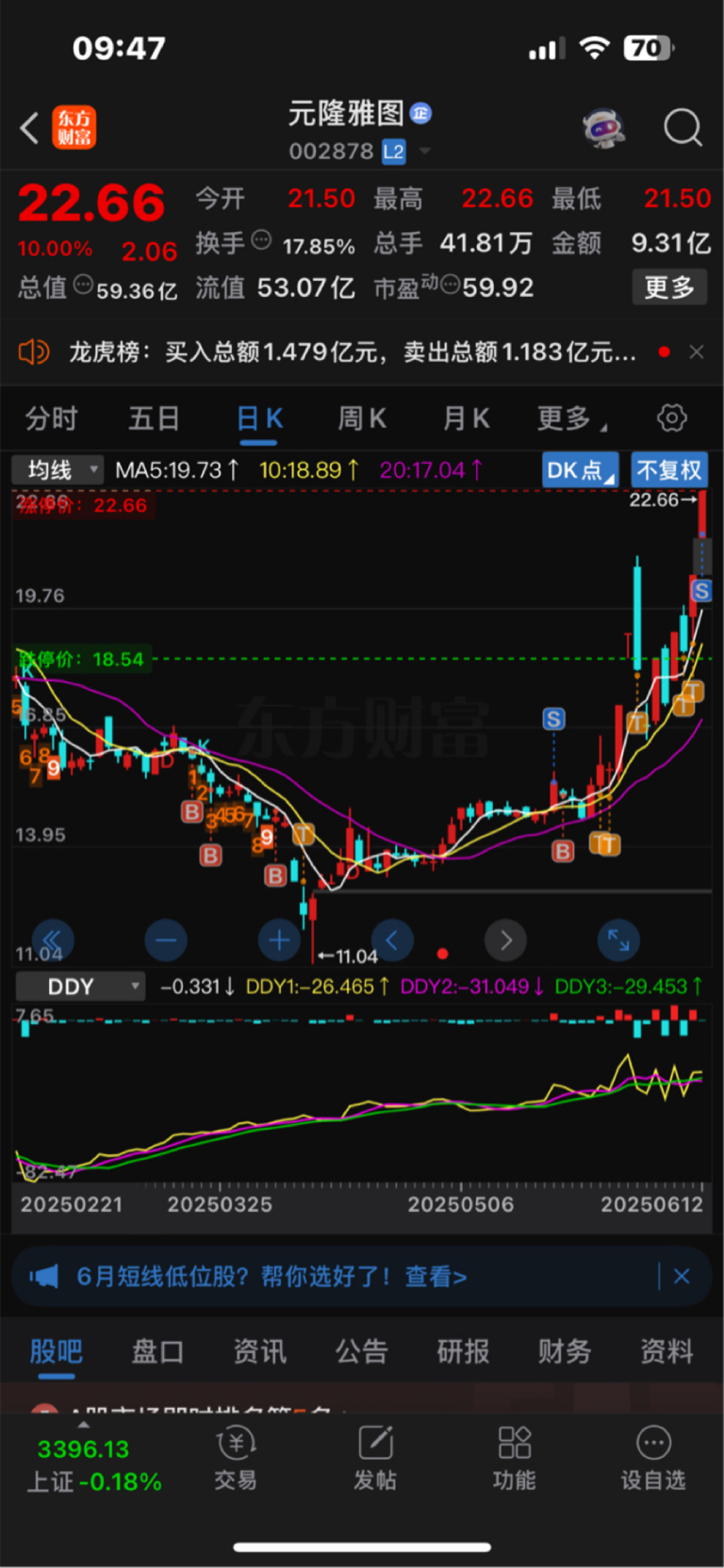
Task: Tap the 总值 info circle icon
Action: (83, 285)
